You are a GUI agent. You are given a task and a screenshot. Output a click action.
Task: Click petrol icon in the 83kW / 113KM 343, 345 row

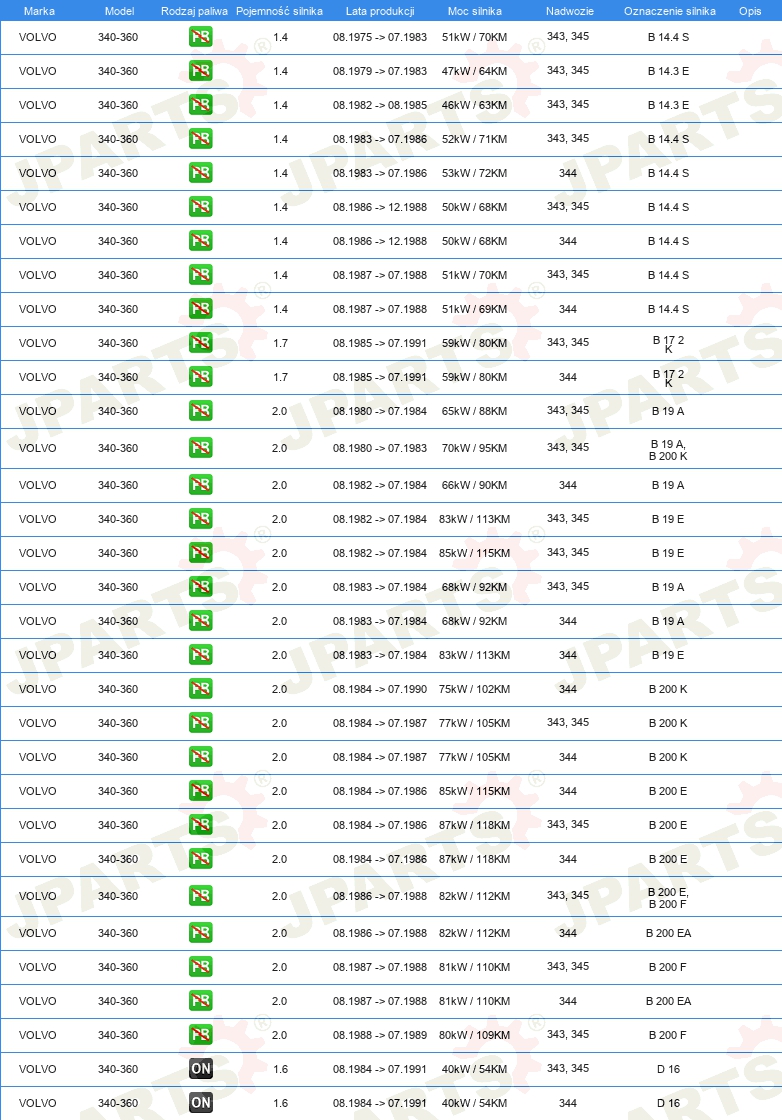point(201,519)
